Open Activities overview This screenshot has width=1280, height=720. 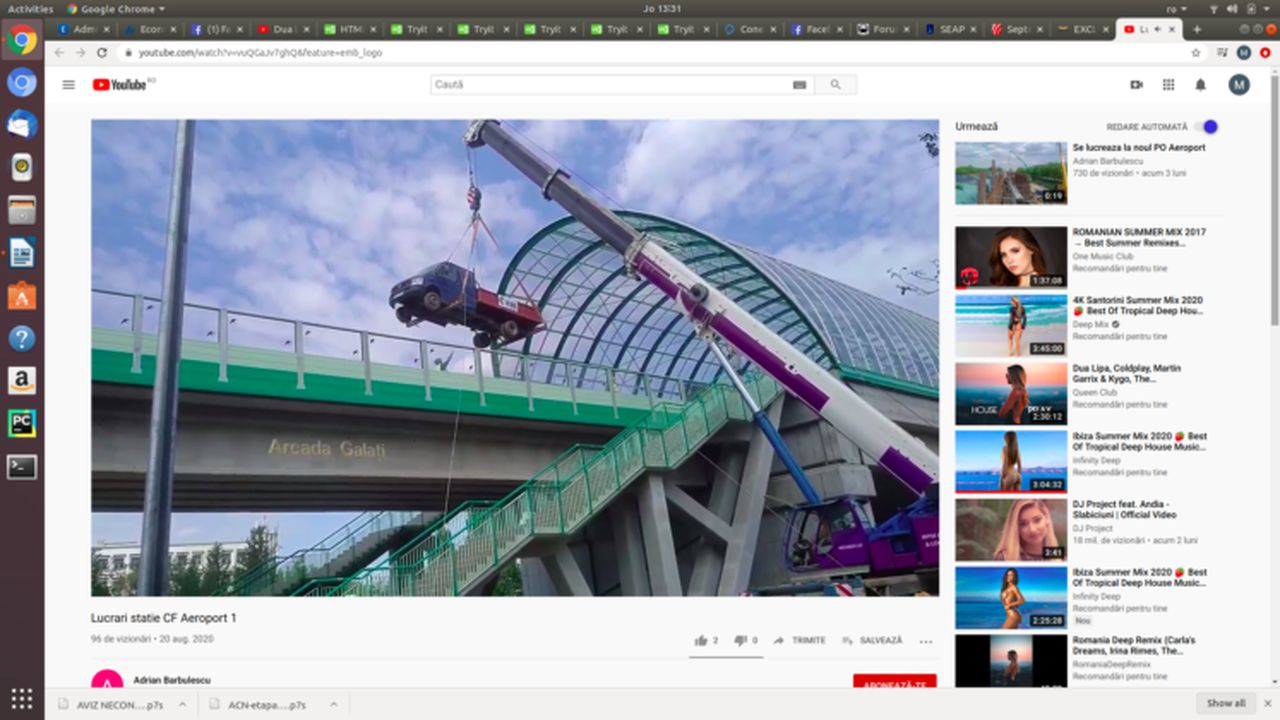click(30, 9)
